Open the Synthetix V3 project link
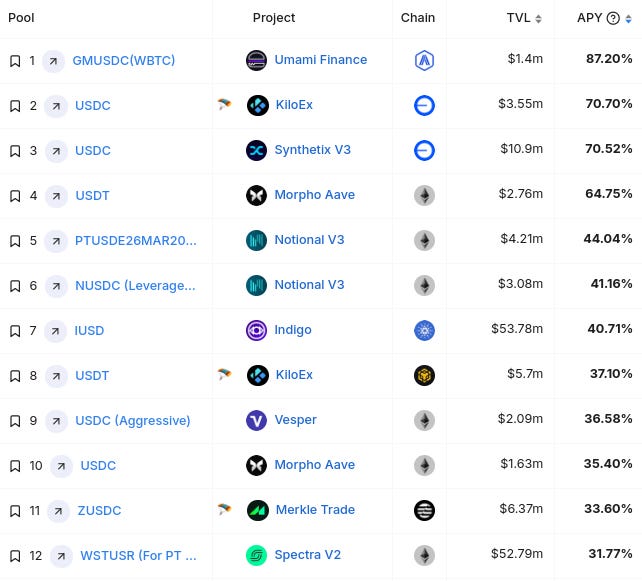The image size is (642, 581). pyautogui.click(x=312, y=150)
